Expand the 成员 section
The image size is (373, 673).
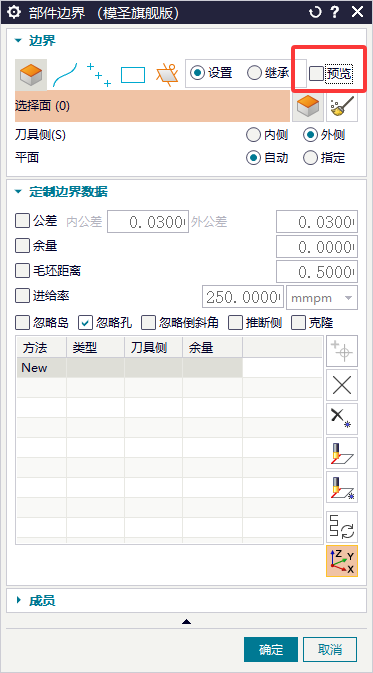tap(18, 600)
